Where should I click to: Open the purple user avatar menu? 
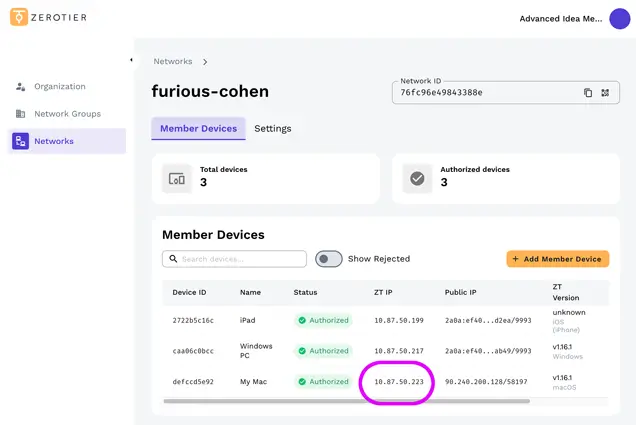pos(619,18)
